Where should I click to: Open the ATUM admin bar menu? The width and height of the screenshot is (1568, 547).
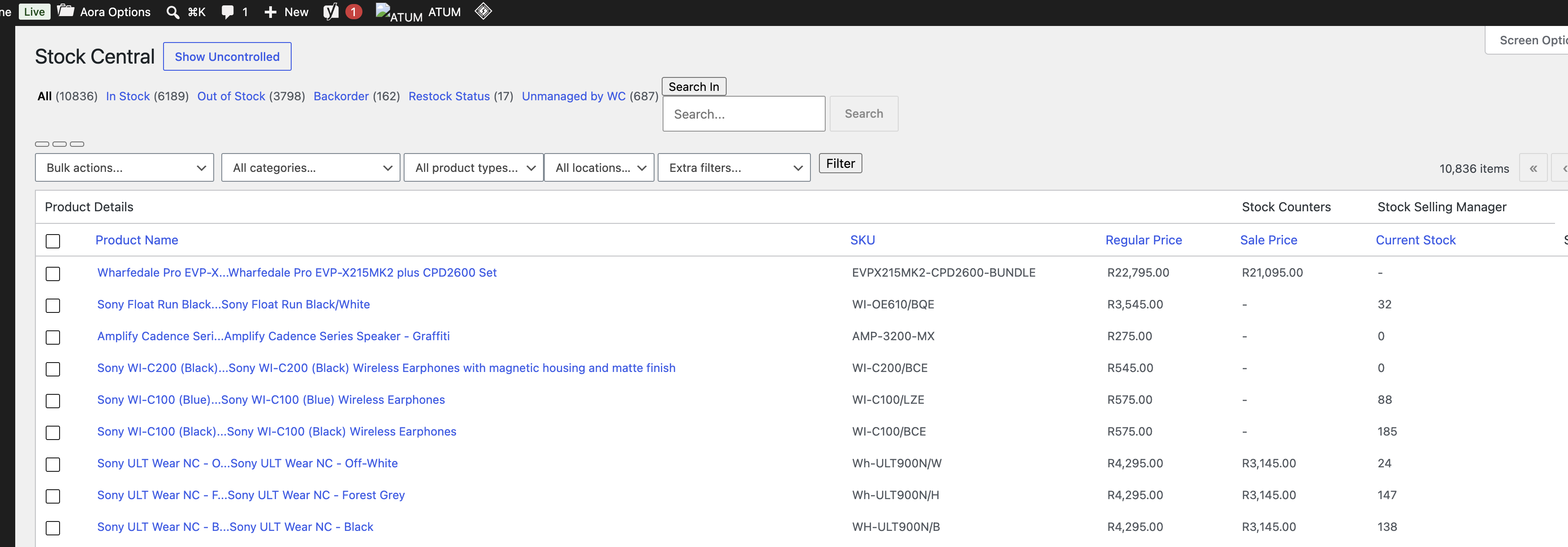[x=444, y=12]
